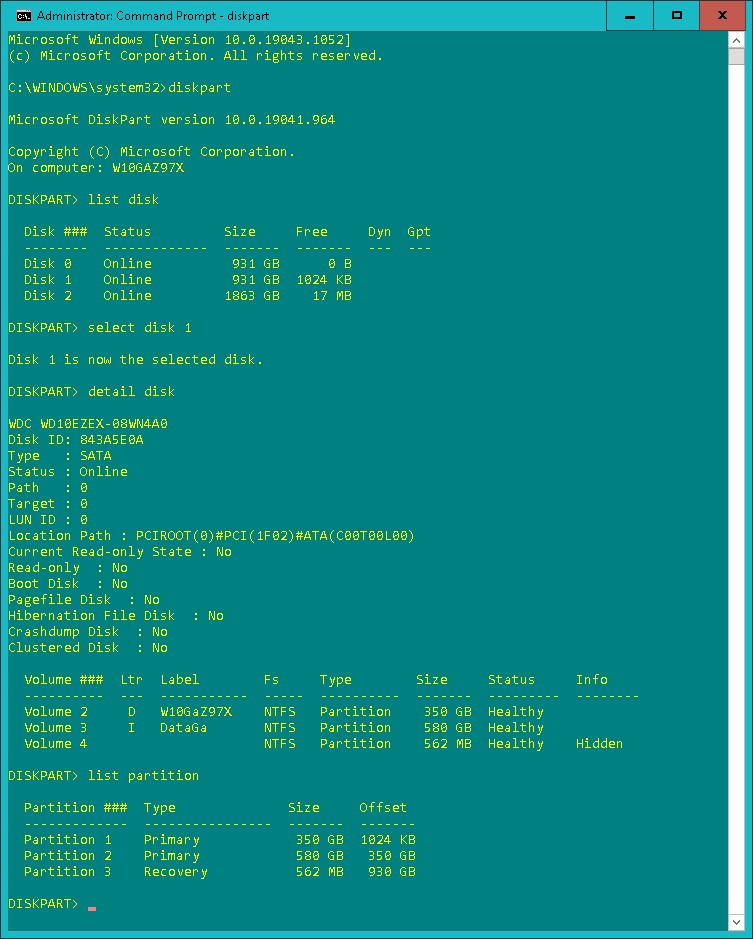Click the 'Disk 2' row in disk list
Image resolution: width=753 pixels, height=939 pixels.
(x=188, y=296)
